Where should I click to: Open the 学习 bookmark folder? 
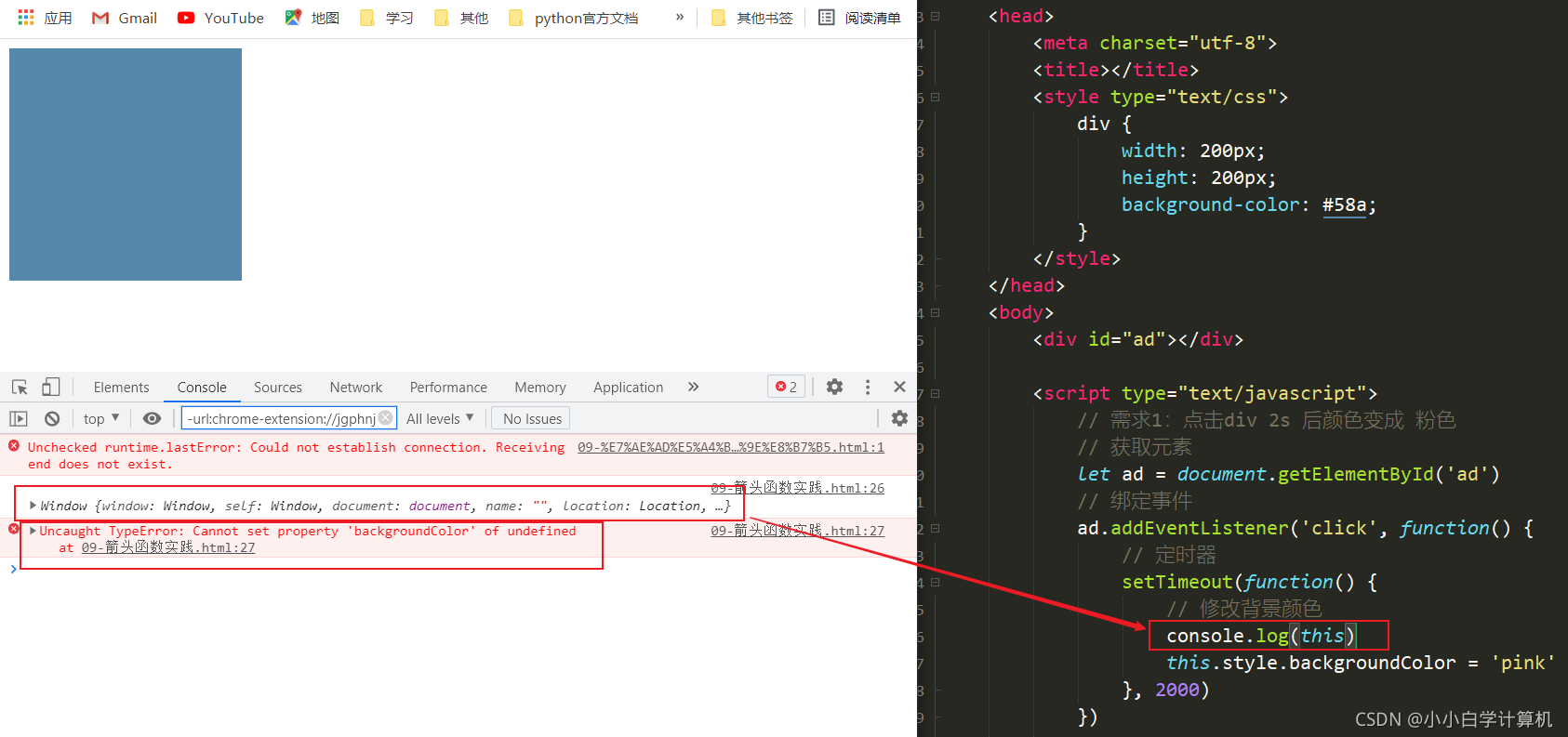tap(387, 18)
